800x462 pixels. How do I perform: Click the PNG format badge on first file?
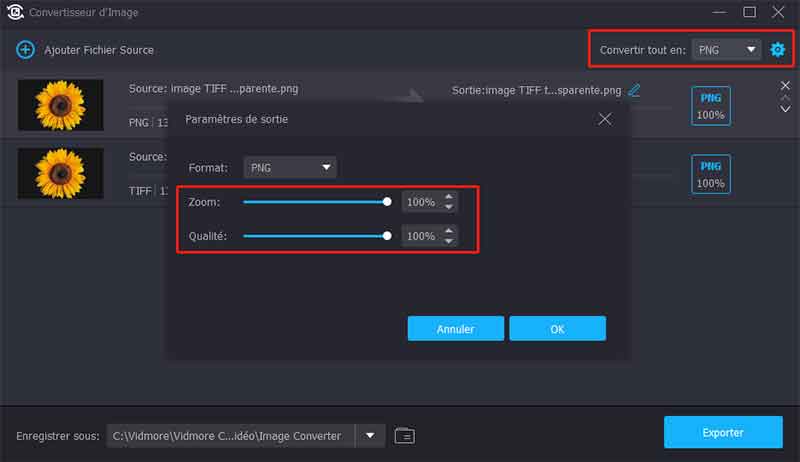pos(711,105)
